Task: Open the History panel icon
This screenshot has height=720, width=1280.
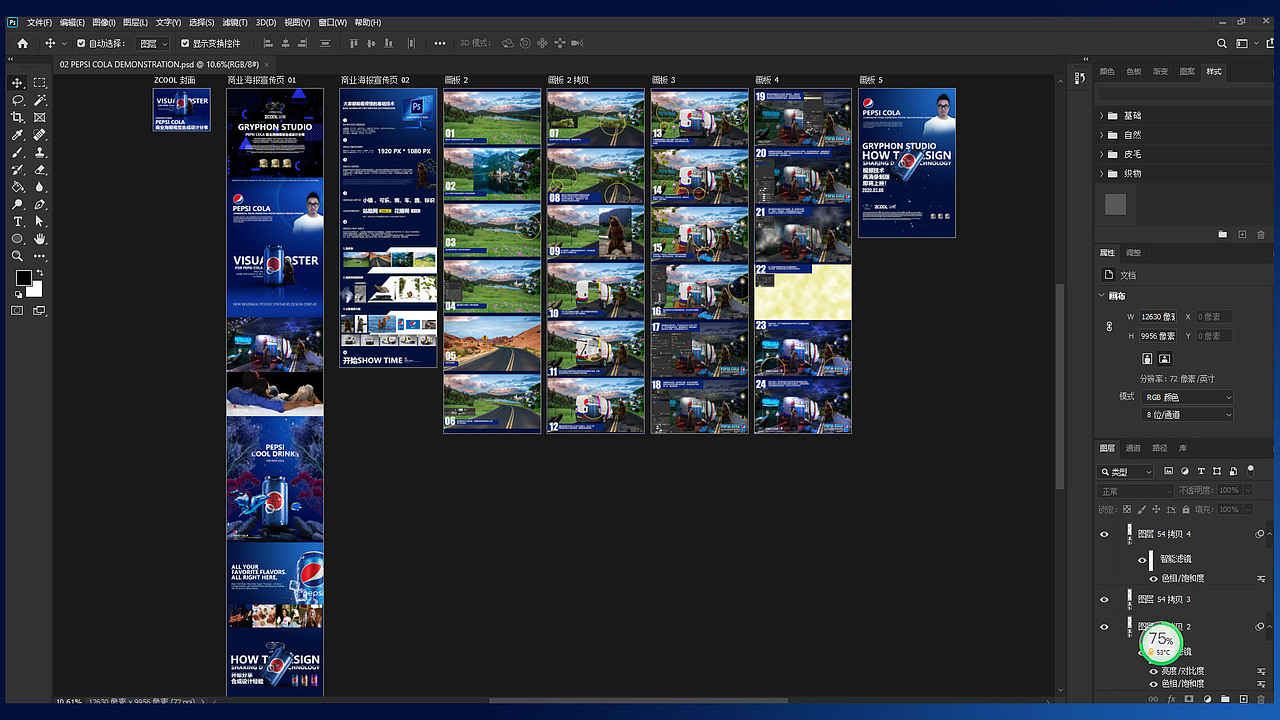Action: point(1079,78)
